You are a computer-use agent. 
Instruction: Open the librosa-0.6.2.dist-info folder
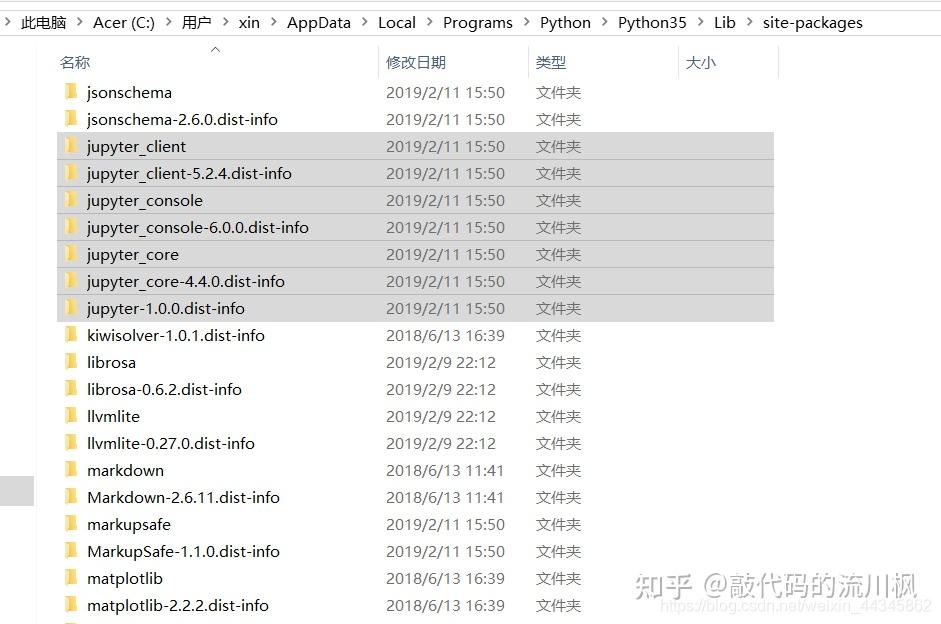(x=164, y=389)
